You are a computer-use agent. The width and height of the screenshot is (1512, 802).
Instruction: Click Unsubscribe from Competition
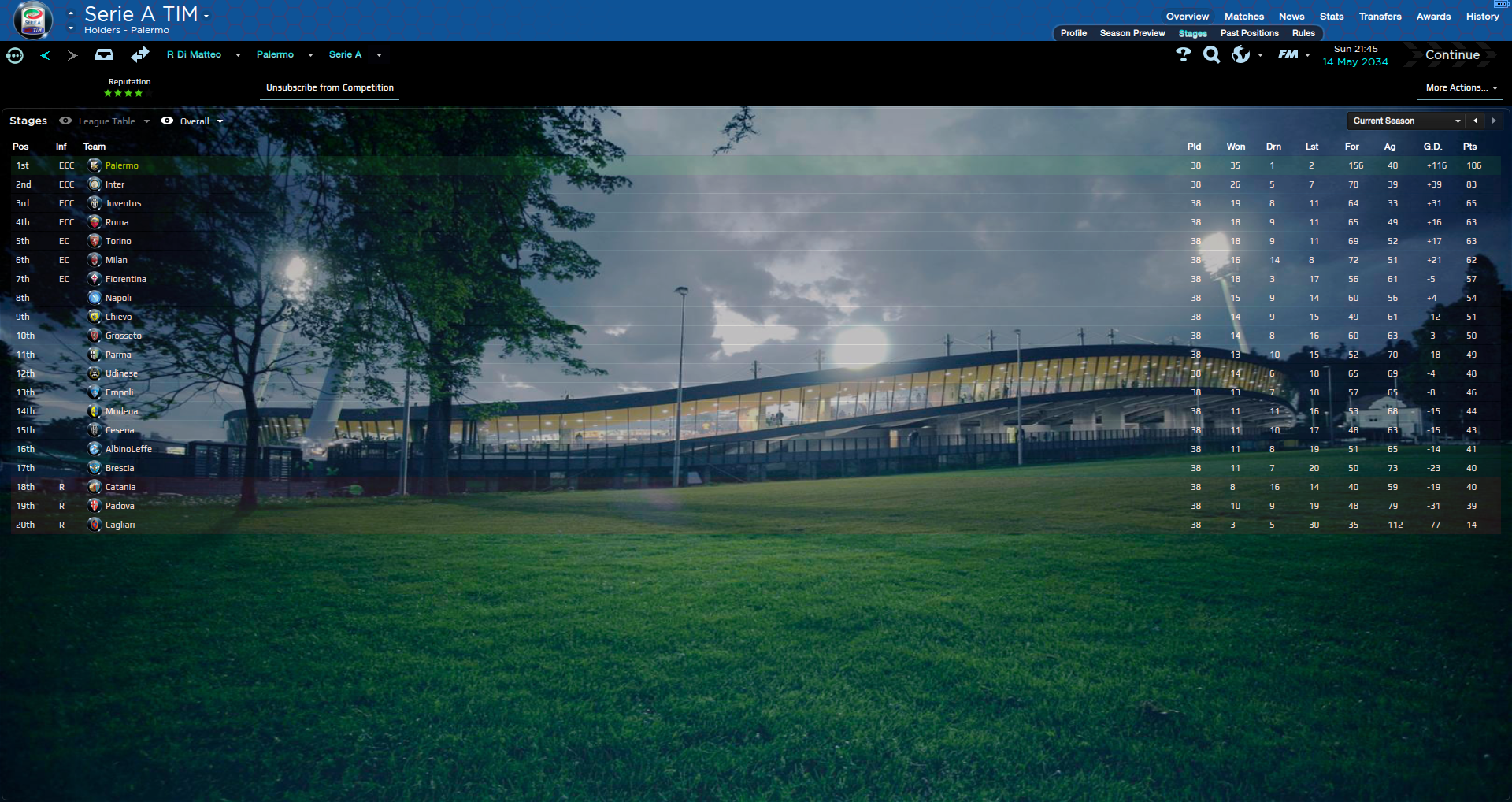(329, 87)
